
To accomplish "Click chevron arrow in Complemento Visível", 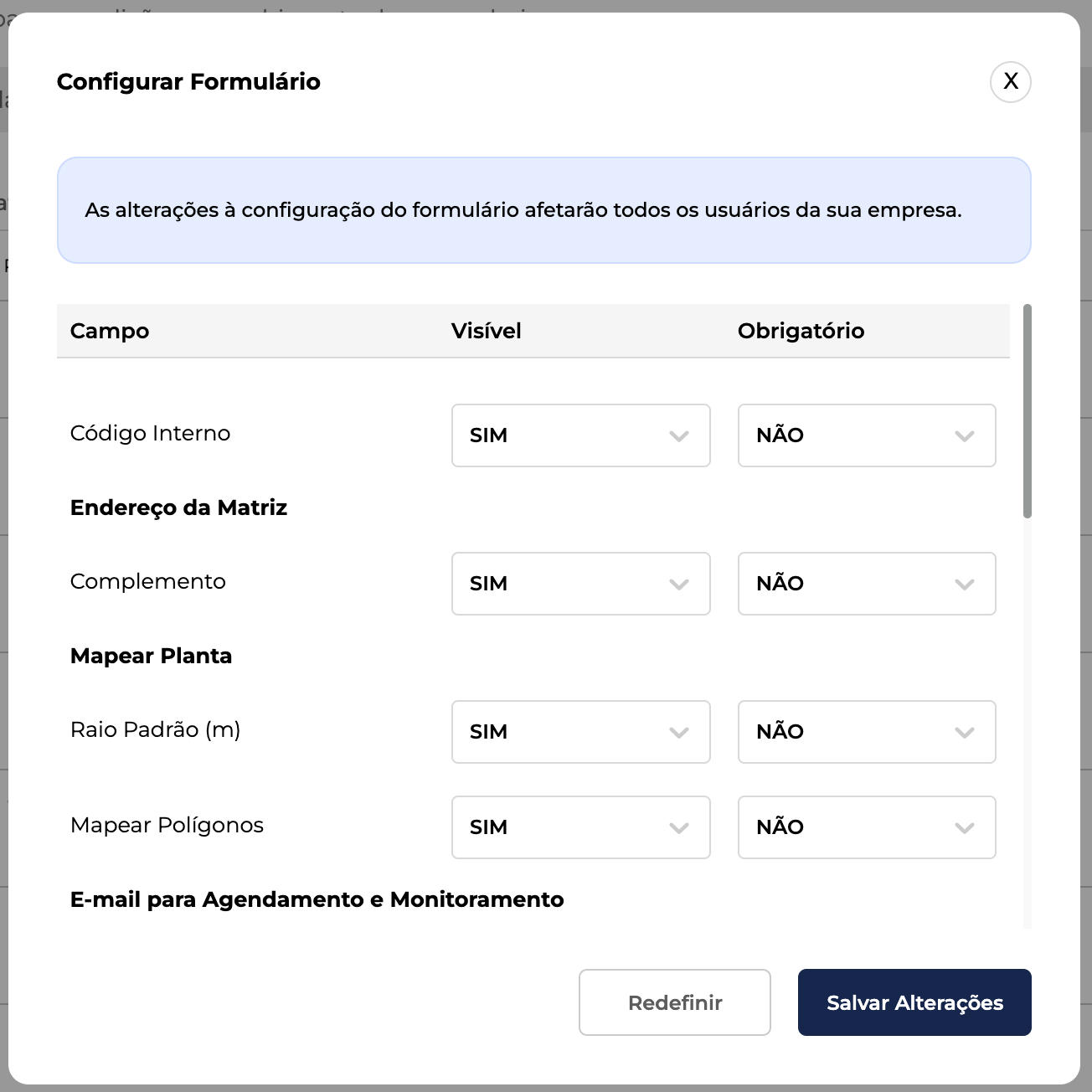I will point(679,585).
